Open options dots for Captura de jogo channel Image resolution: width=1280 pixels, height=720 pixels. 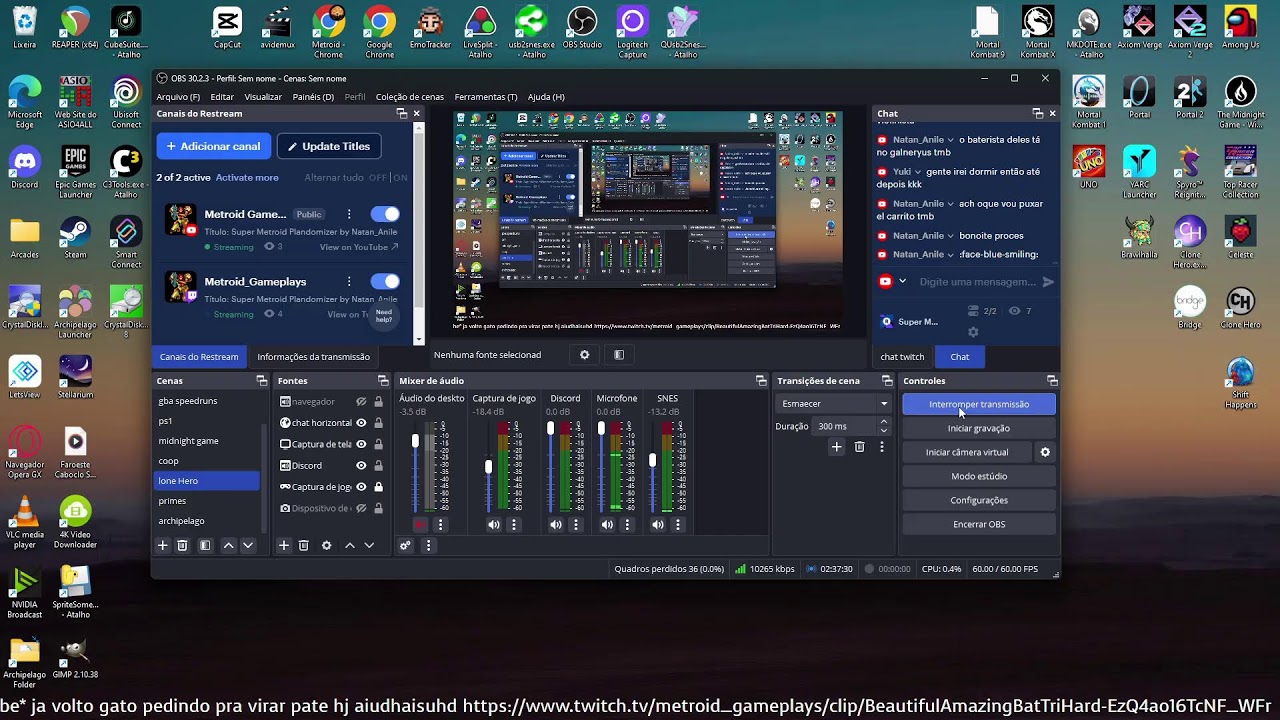coord(514,524)
